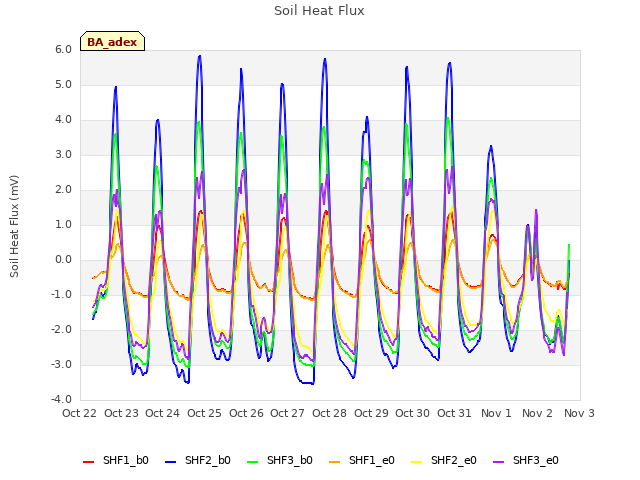Click the BA_adex site label
This screenshot has width=640, height=480.
pyautogui.click(x=112, y=42)
